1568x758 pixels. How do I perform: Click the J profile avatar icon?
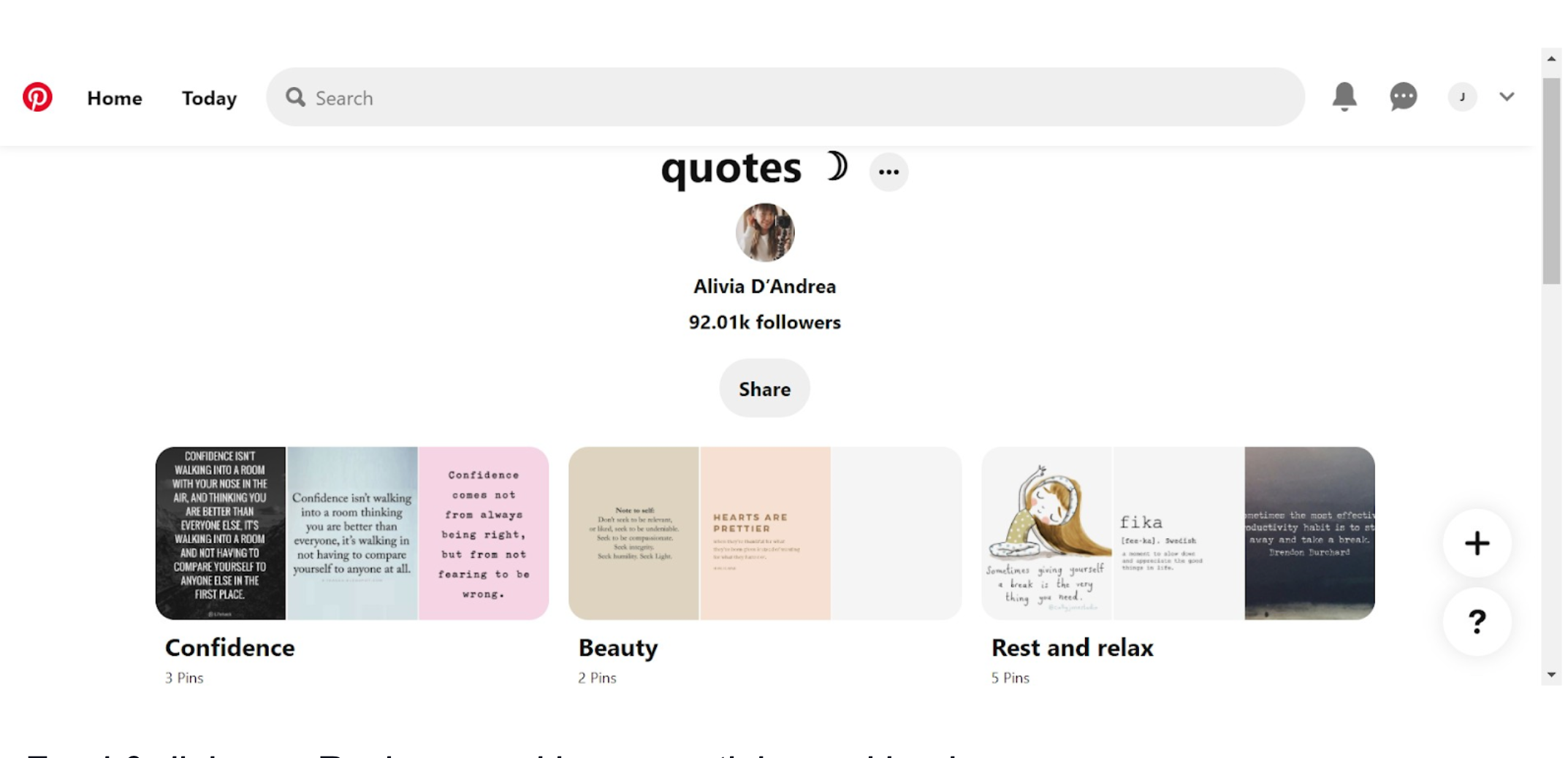pyautogui.click(x=1462, y=97)
